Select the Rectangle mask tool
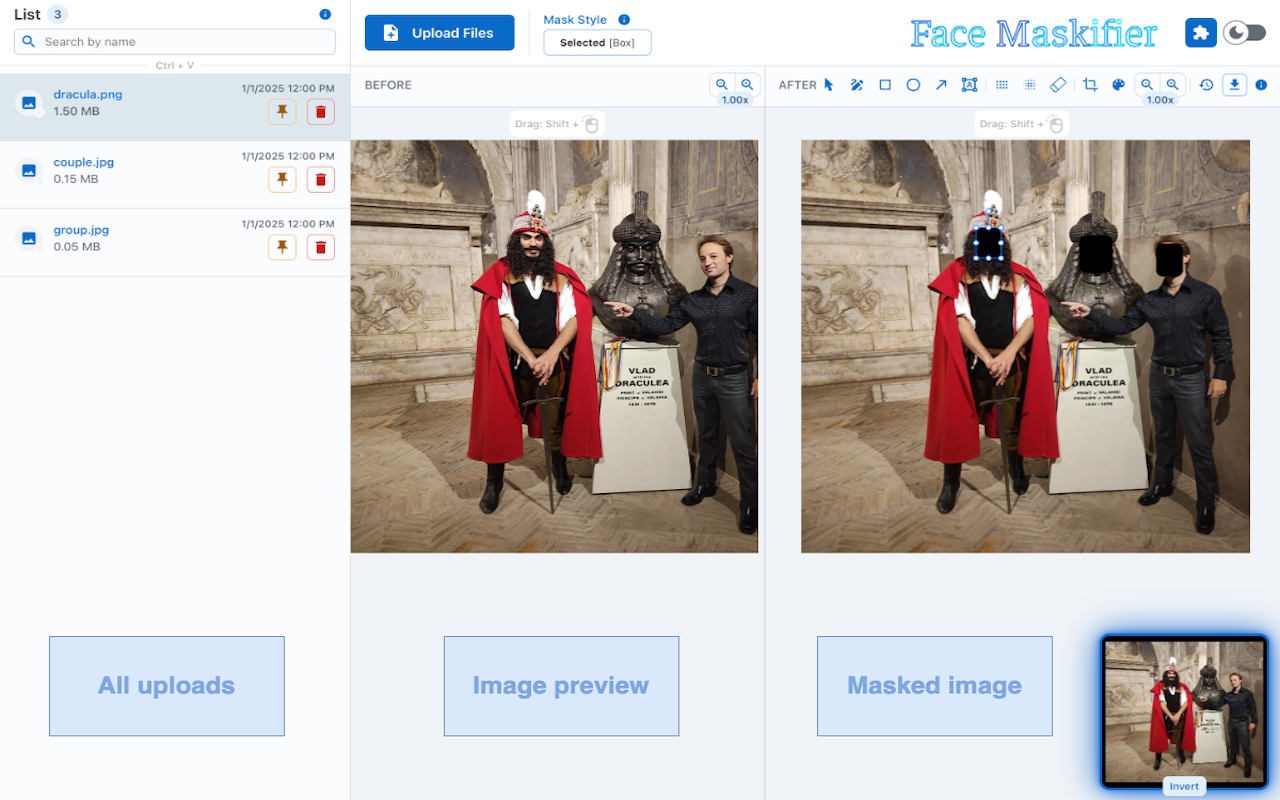The image size is (1280, 800). pyautogui.click(x=884, y=84)
